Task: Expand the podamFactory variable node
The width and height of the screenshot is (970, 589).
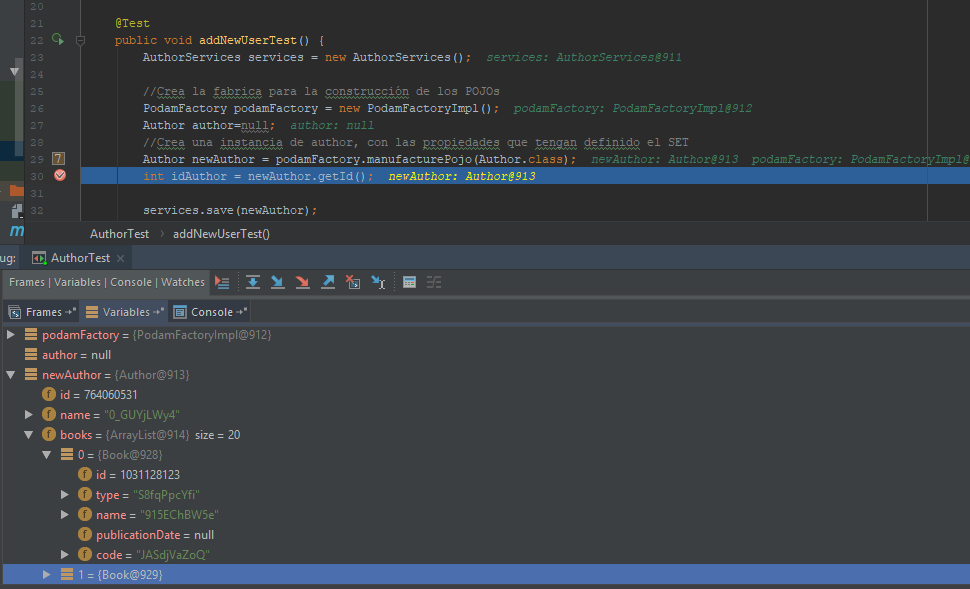Action: click(x=11, y=334)
